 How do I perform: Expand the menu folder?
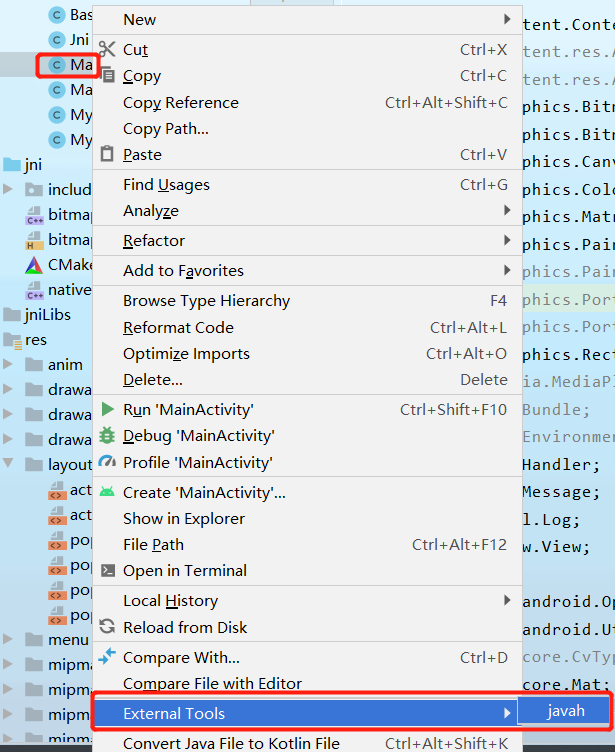[x=8, y=638]
